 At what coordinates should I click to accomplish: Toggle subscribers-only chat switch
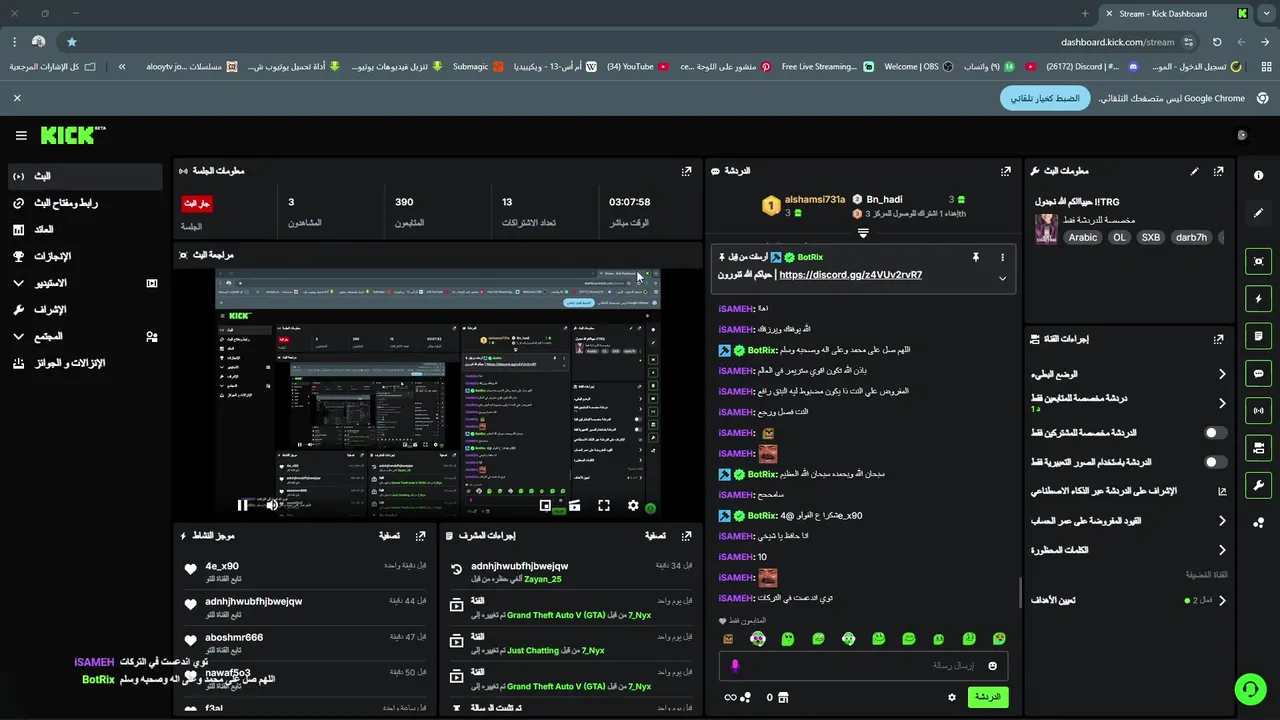click(x=1215, y=433)
